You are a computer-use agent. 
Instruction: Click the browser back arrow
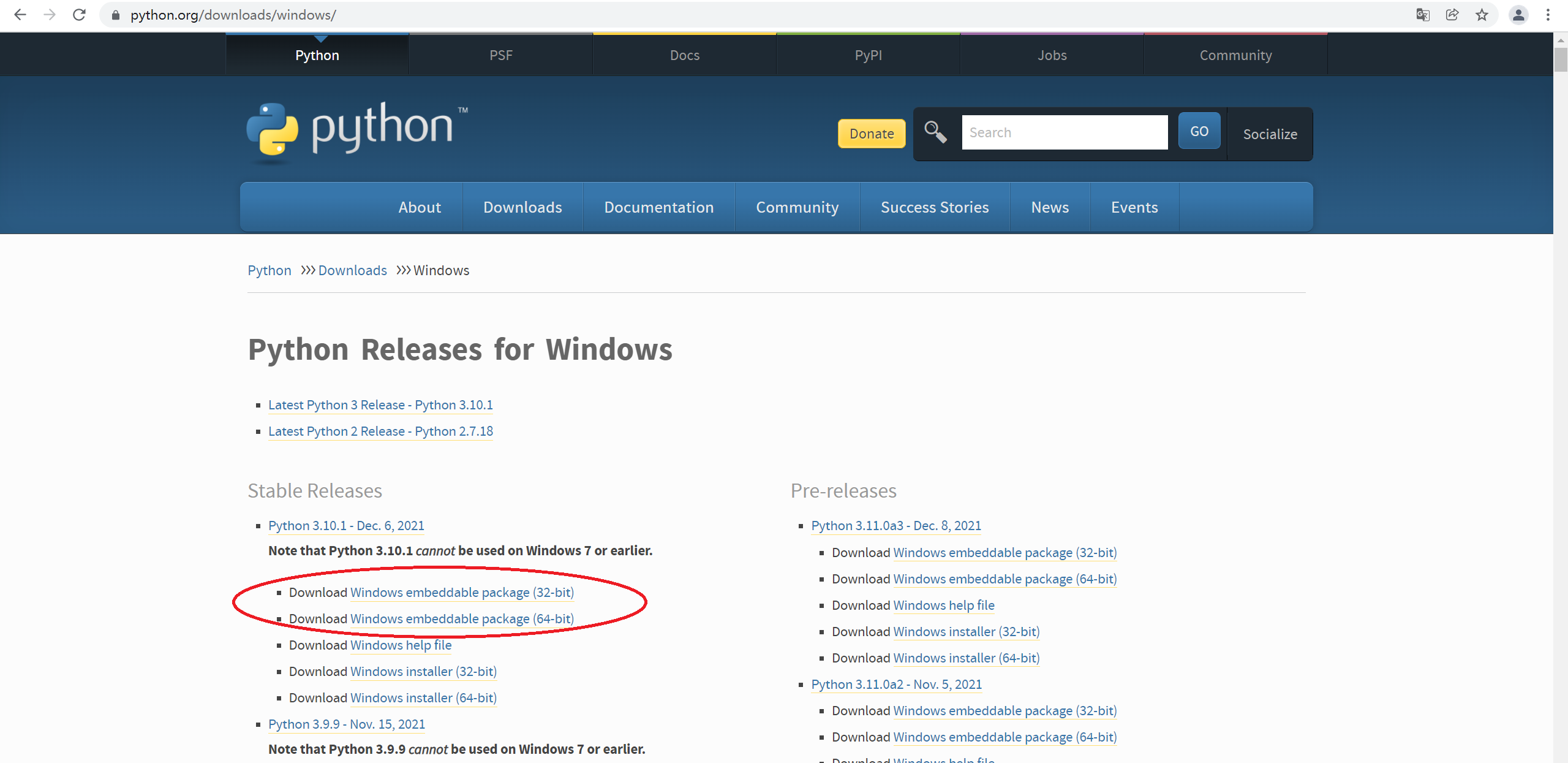[20, 15]
